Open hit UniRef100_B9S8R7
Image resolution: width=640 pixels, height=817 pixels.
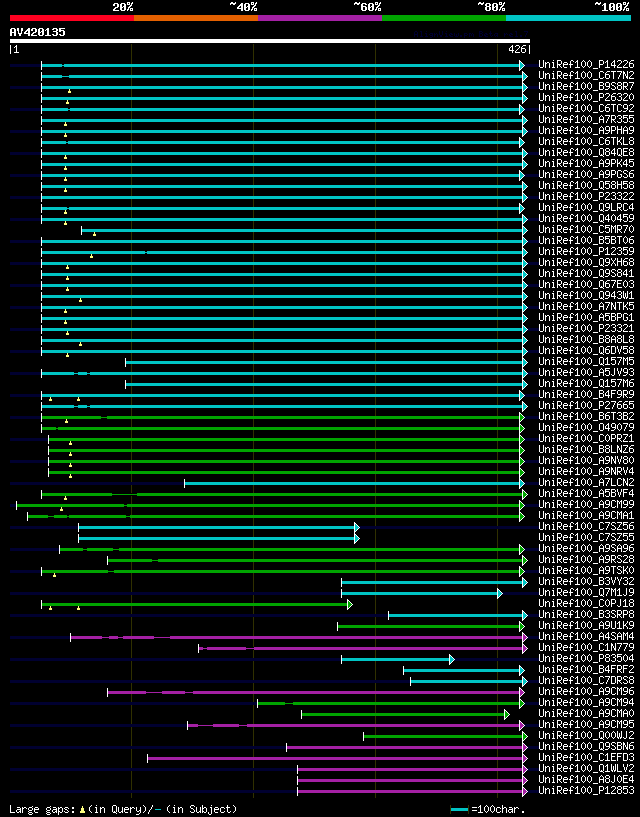click(x=586, y=86)
